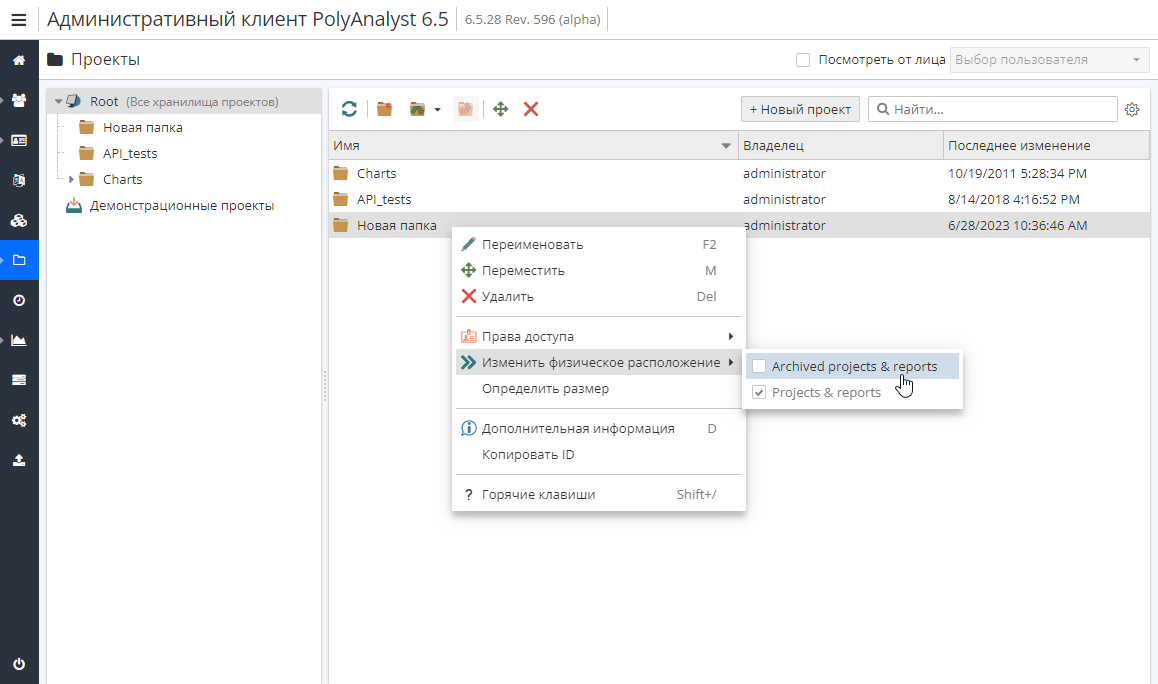Click the Charts folder icon in table
Screen dimensions: 1158x684
click(340, 174)
